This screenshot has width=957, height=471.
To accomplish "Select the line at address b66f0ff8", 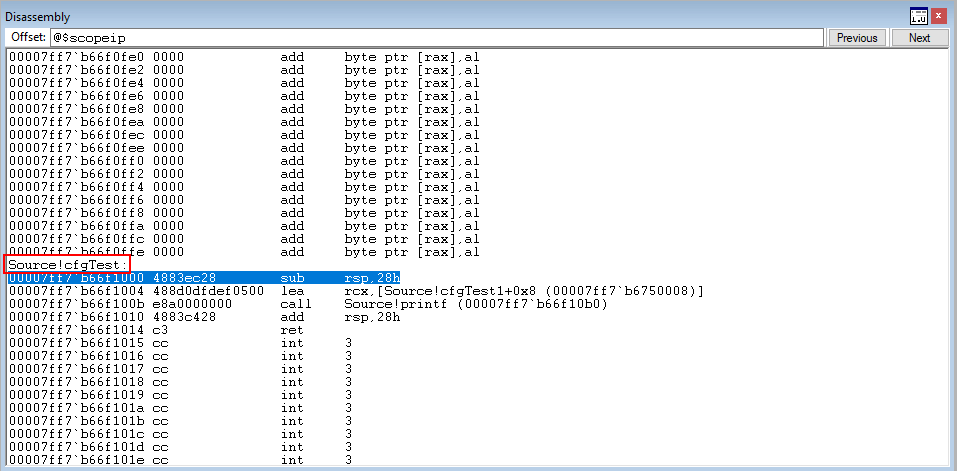I will tap(244, 213).
